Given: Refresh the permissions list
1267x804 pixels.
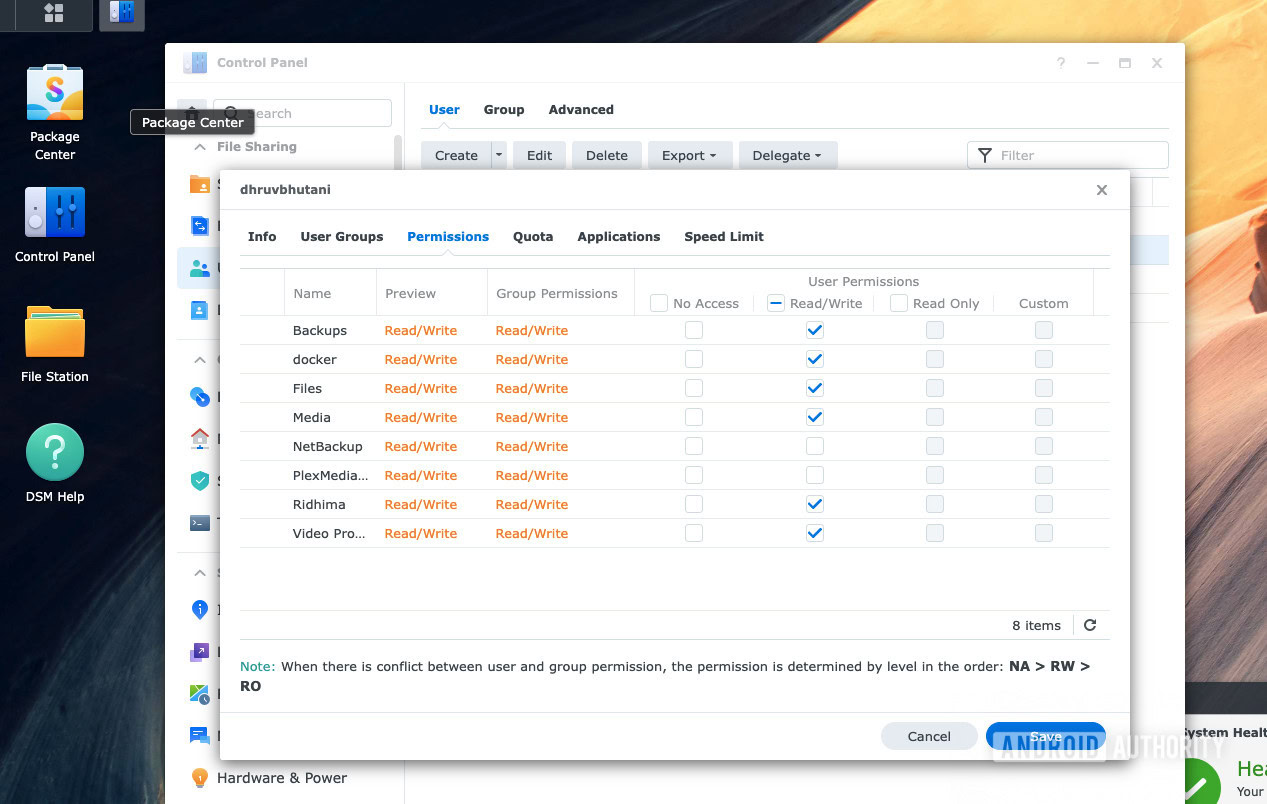Looking at the screenshot, I should pyautogui.click(x=1090, y=625).
